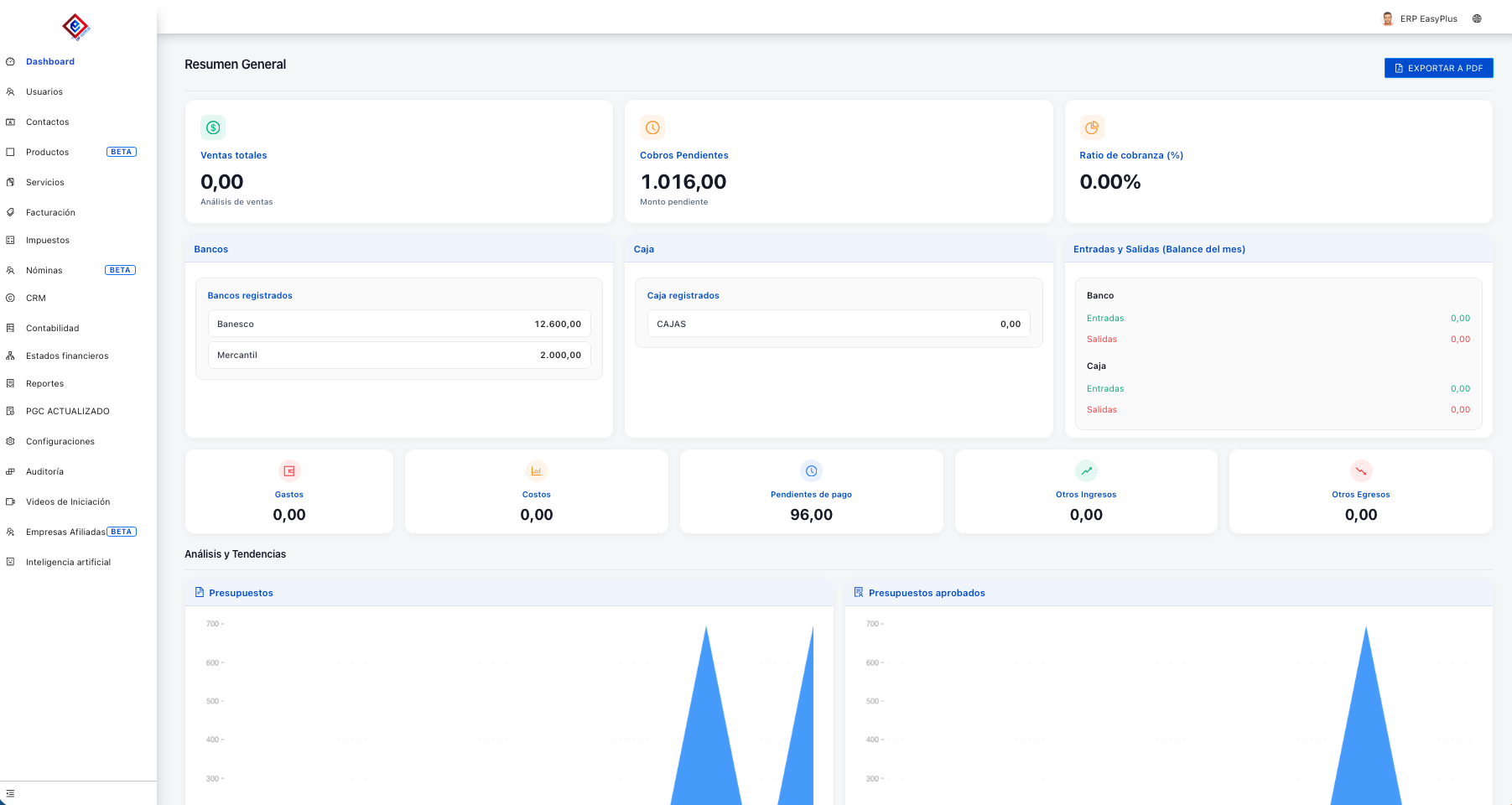Click the Presupuestos aprobados chart title
This screenshot has width=1512, height=805.
926,593
